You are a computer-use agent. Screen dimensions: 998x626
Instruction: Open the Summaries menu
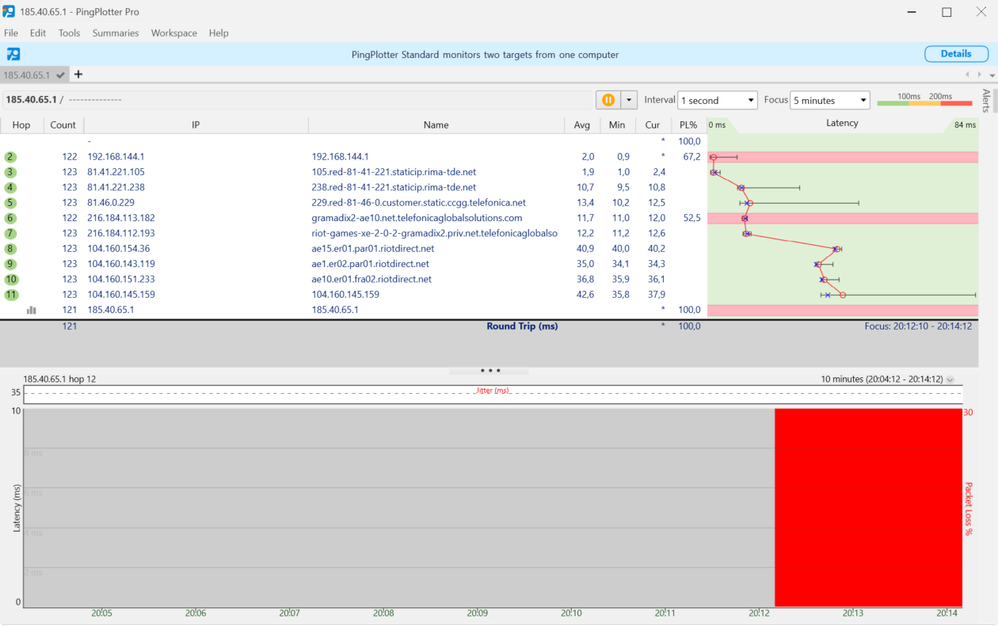pyautogui.click(x=115, y=33)
